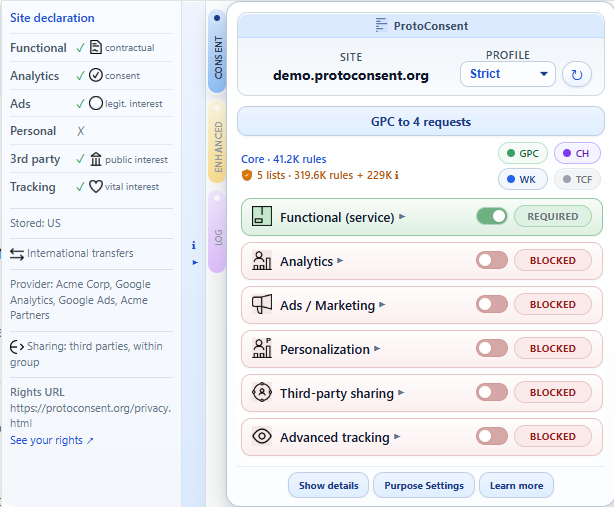Click the BLOCKED badge on Advanced tracking
The width and height of the screenshot is (614, 507).
point(553,436)
